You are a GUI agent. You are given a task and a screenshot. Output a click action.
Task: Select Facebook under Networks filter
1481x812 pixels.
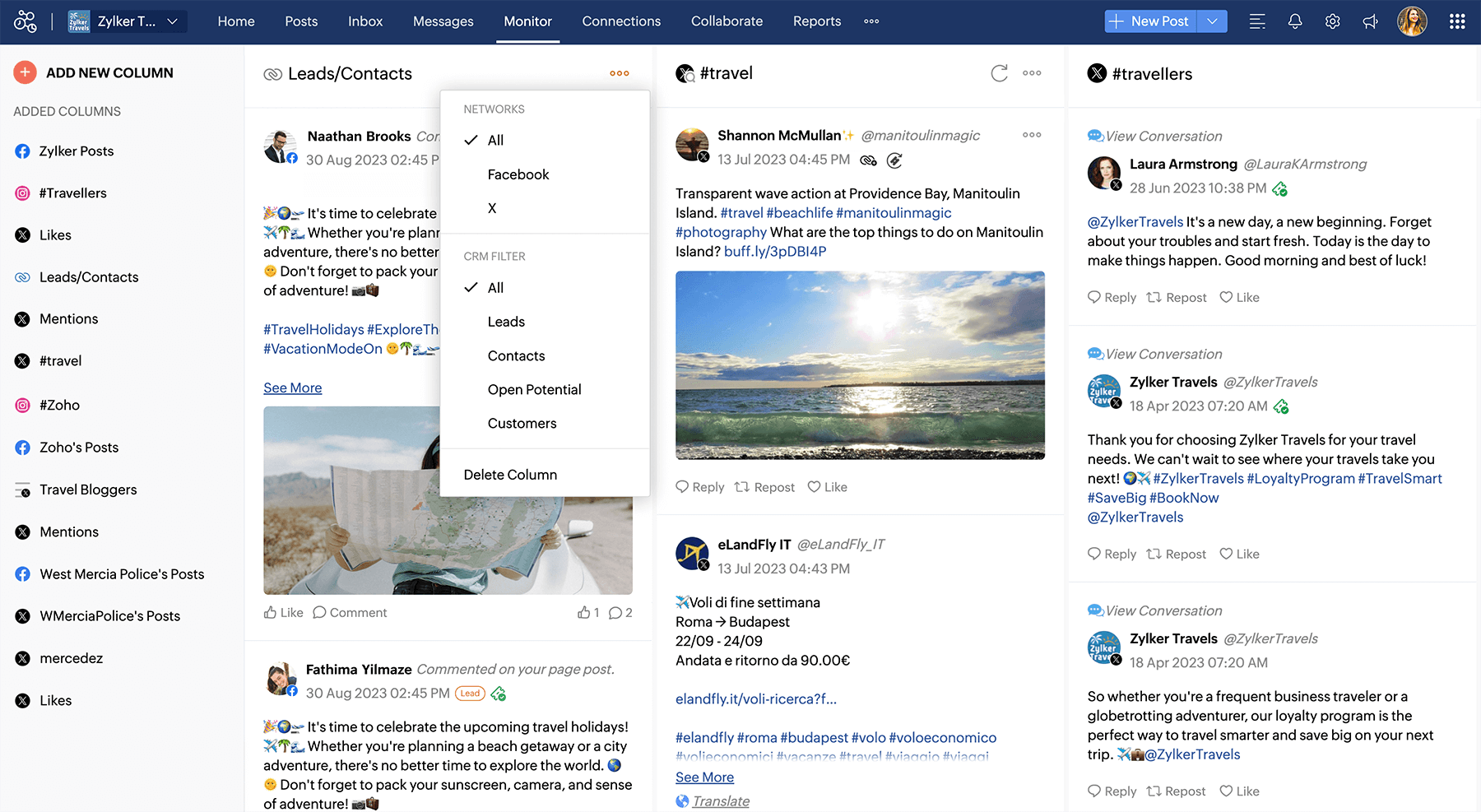pos(518,174)
